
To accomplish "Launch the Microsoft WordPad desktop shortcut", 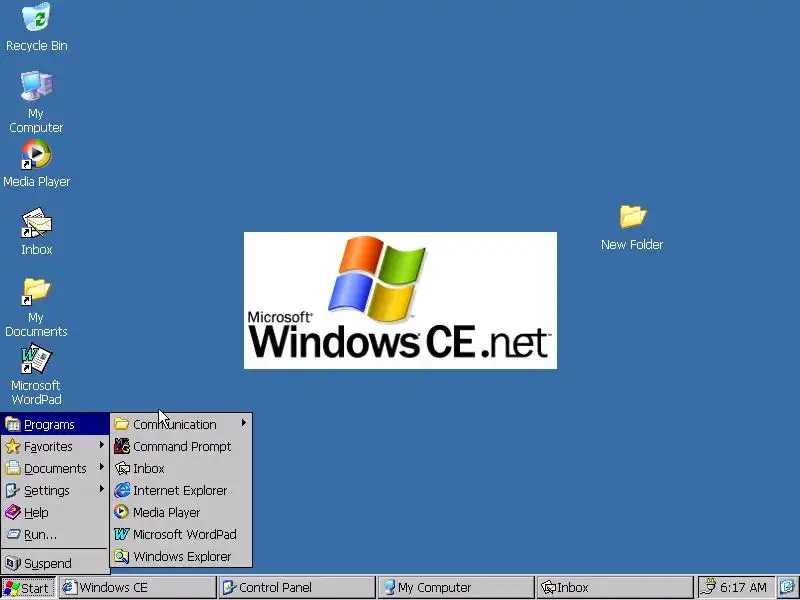I will pos(36,375).
